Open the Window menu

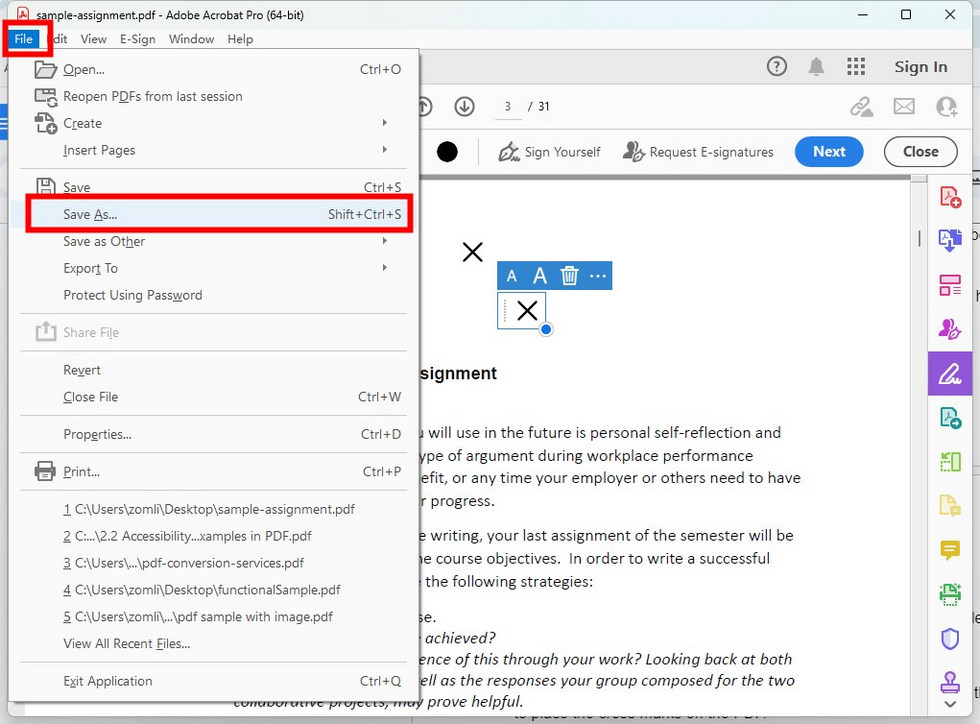pos(191,39)
